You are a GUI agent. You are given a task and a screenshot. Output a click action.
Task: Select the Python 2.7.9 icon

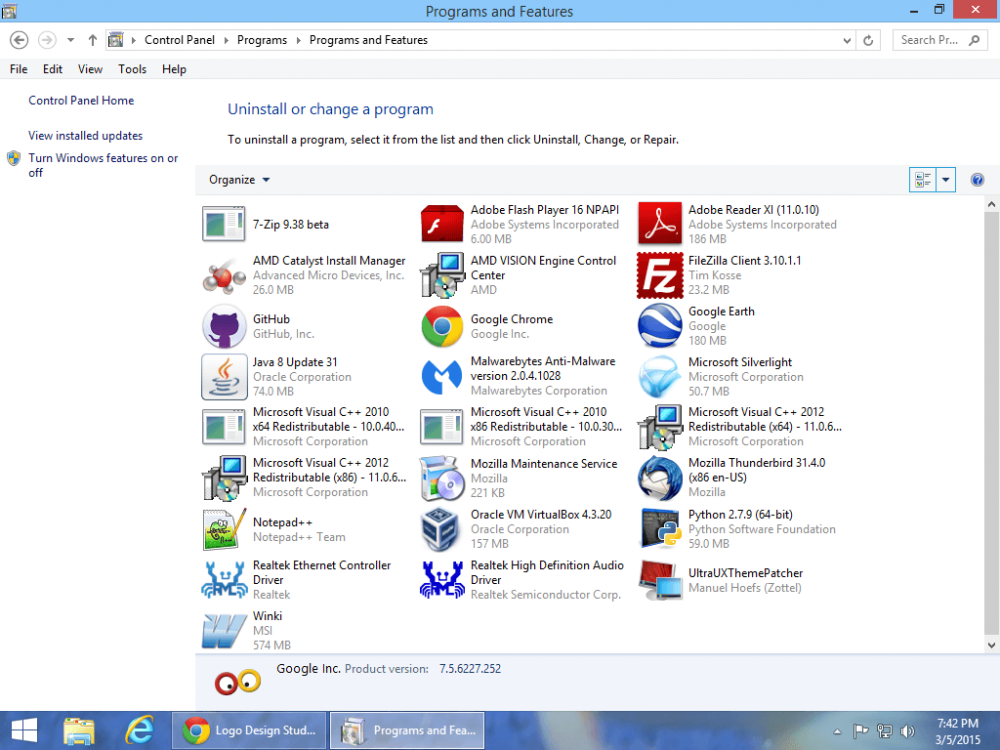click(x=659, y=529)
